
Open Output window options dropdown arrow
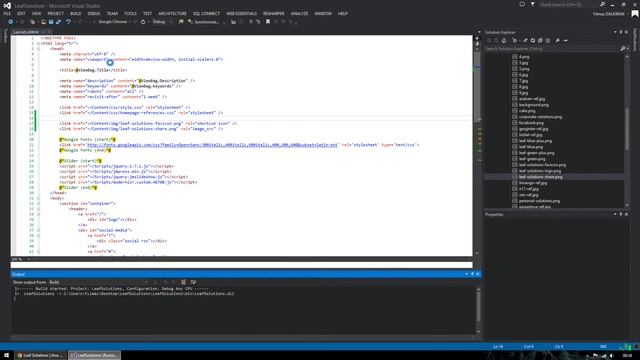[467, 274]
